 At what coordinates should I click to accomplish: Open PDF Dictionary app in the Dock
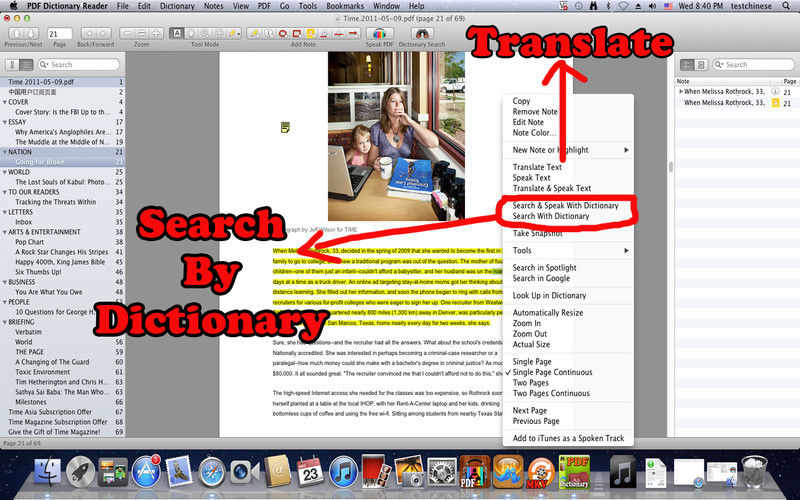[x=574, y=471]
